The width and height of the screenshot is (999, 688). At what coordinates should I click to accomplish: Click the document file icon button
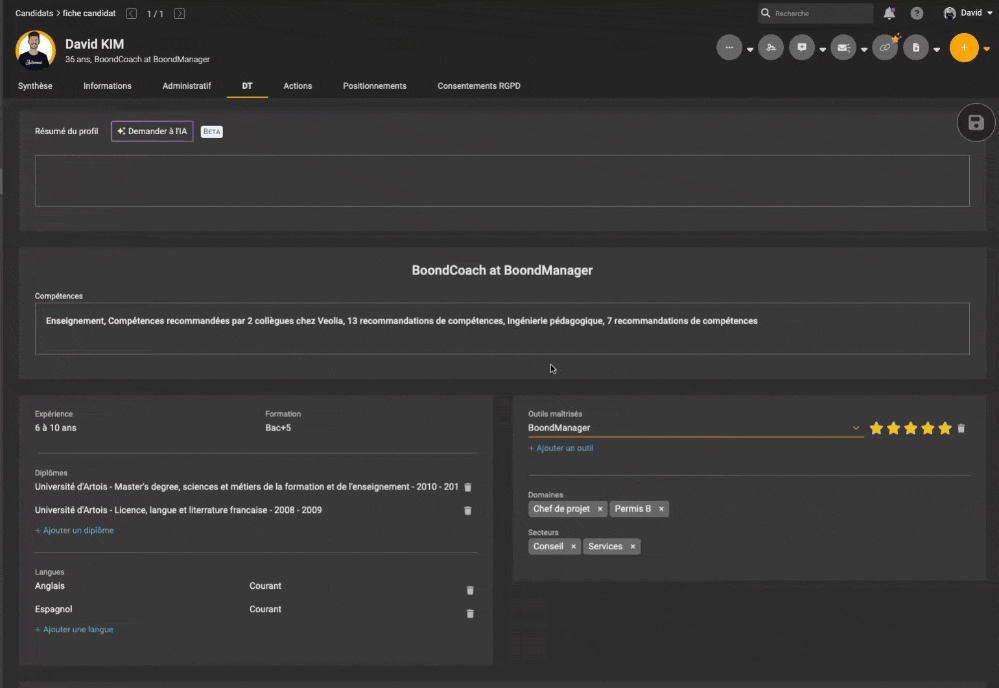tap(916, 48)
